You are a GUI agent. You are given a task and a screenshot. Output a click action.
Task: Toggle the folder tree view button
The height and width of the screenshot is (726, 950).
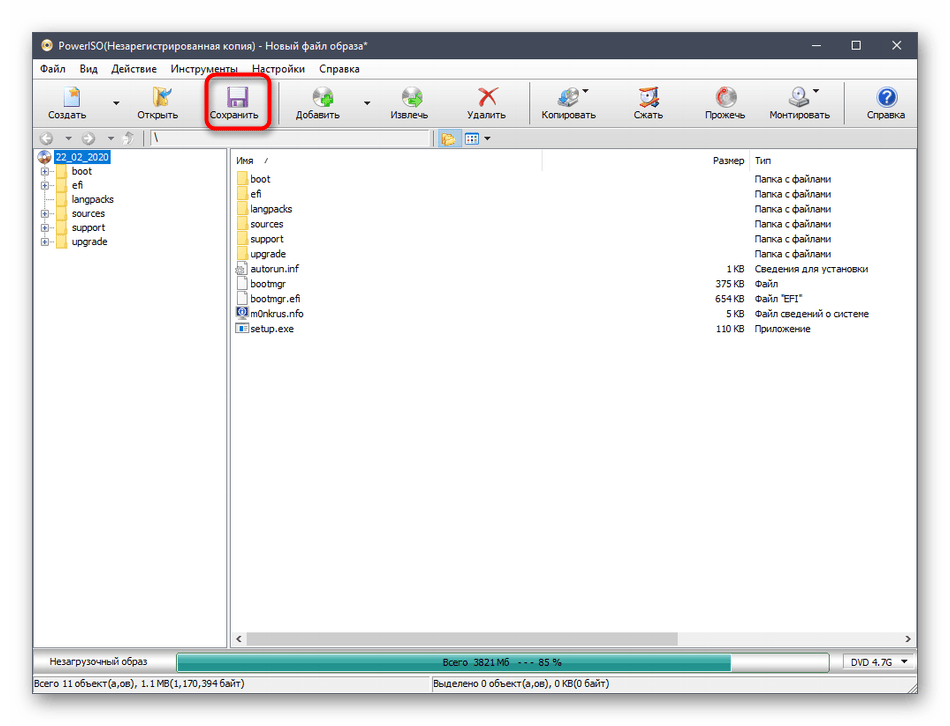point(448,139)
